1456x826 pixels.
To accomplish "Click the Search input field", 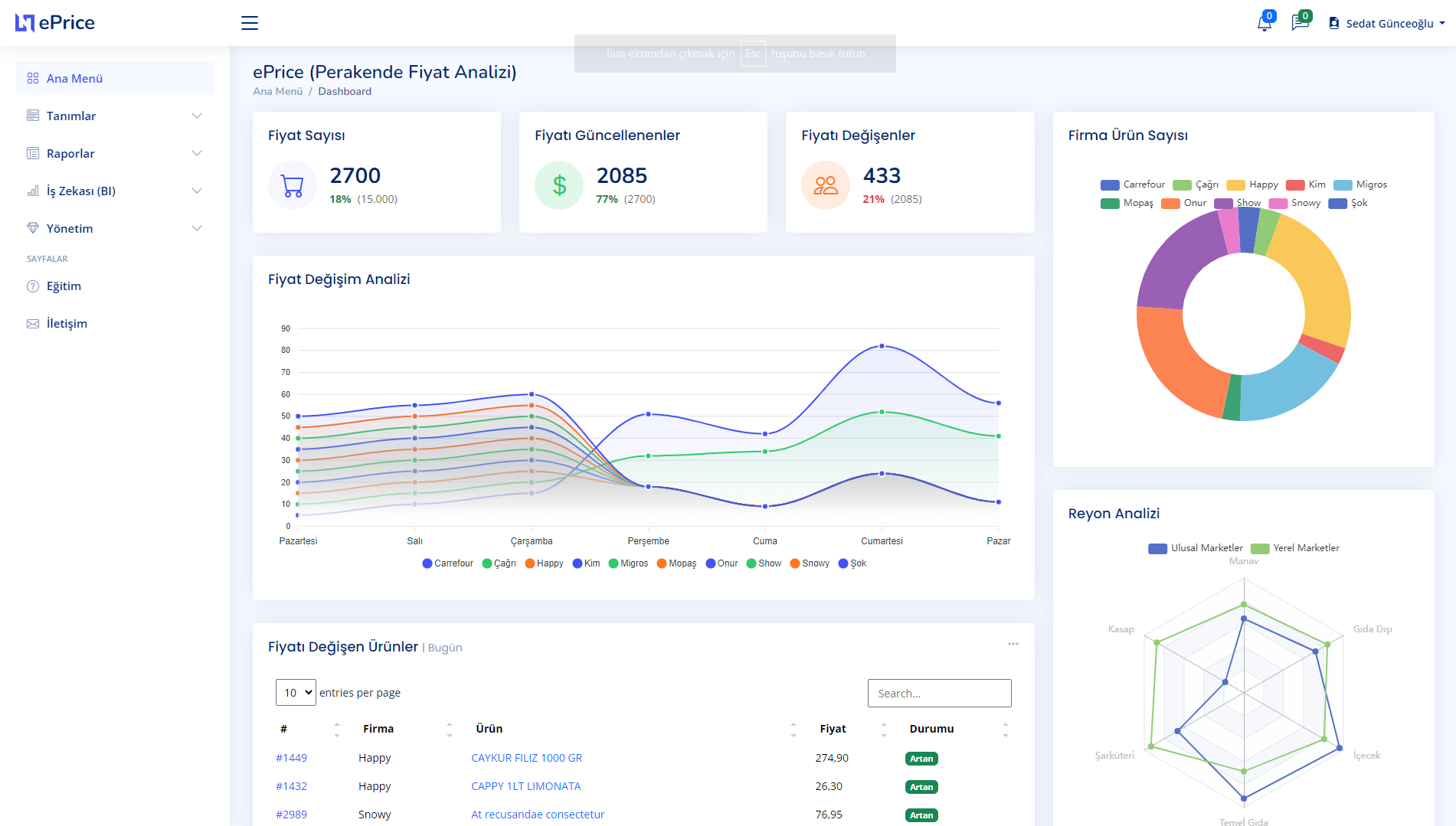I will (x=940, y=693).
